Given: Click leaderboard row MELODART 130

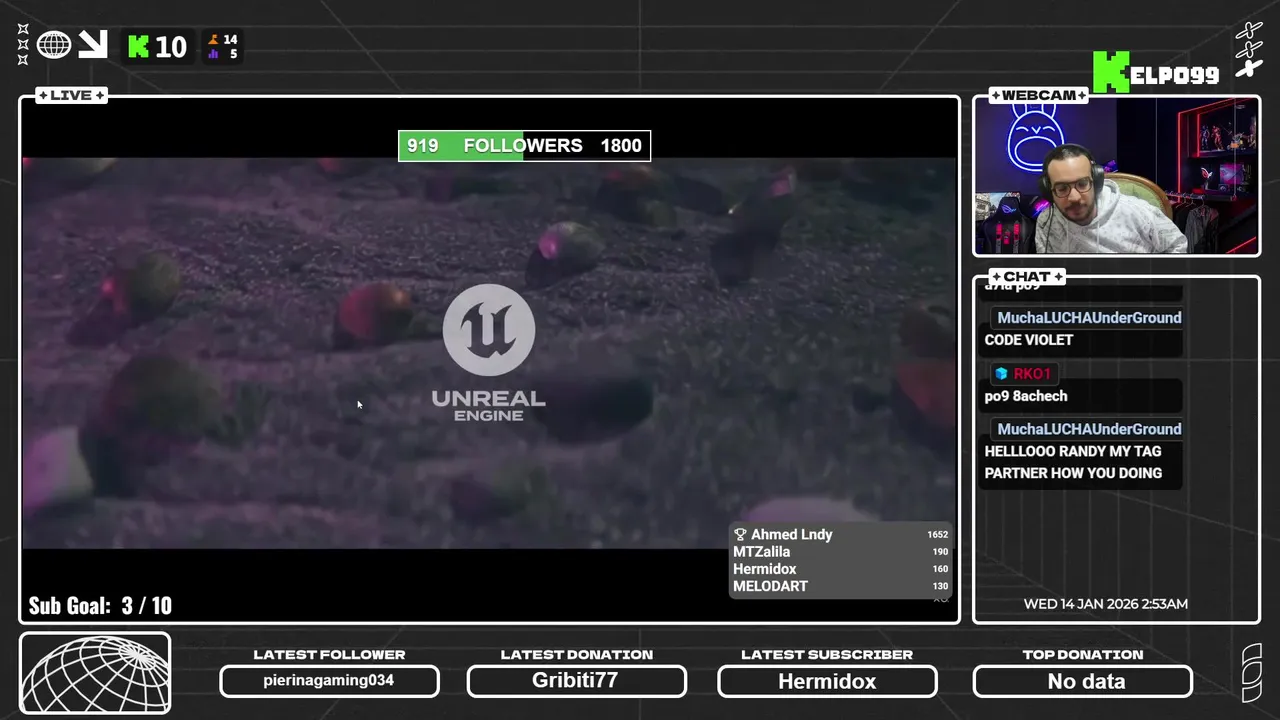Looking at the screenshot, I should pyautogui.click(x=840, y=586).
